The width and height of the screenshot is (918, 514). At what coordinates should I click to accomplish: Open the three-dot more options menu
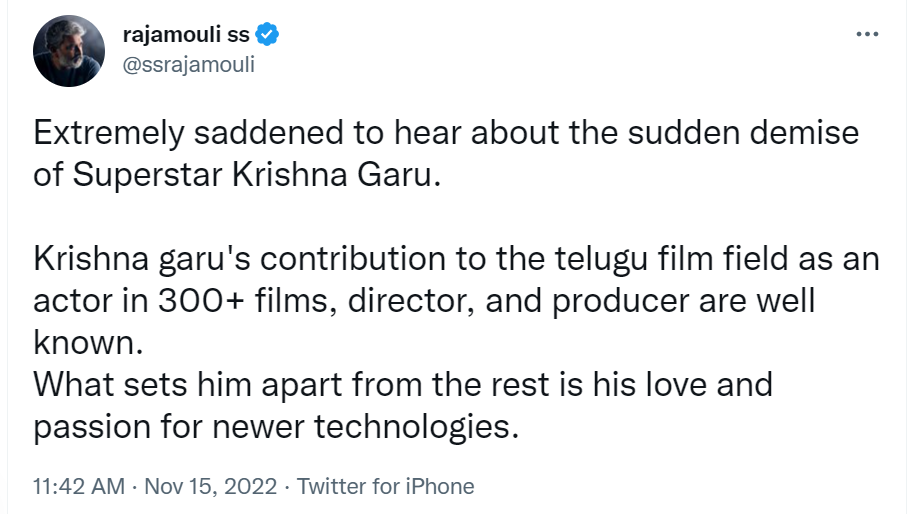tap(866, 35)
